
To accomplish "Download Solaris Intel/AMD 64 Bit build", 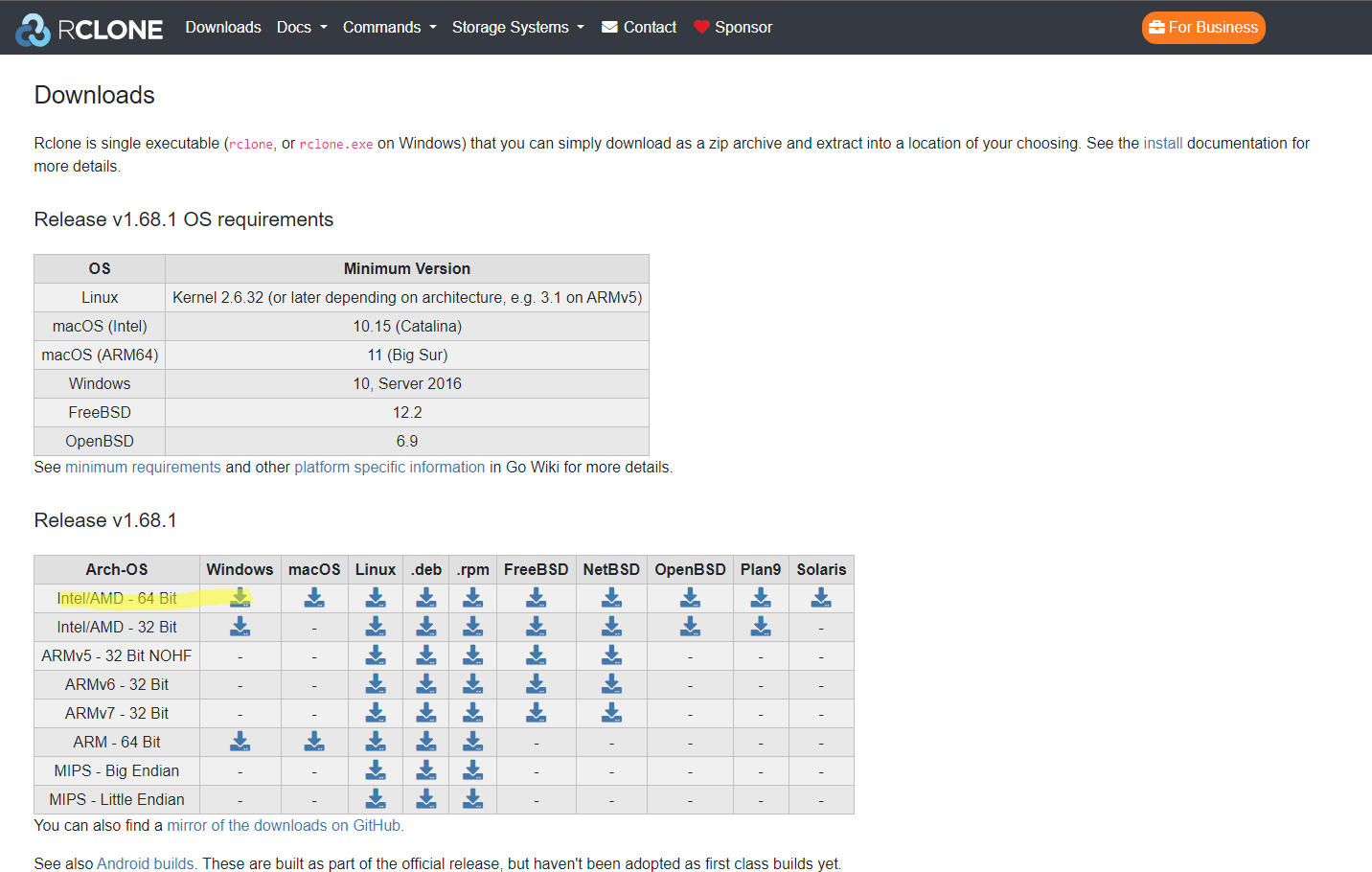I will [821, 598].
